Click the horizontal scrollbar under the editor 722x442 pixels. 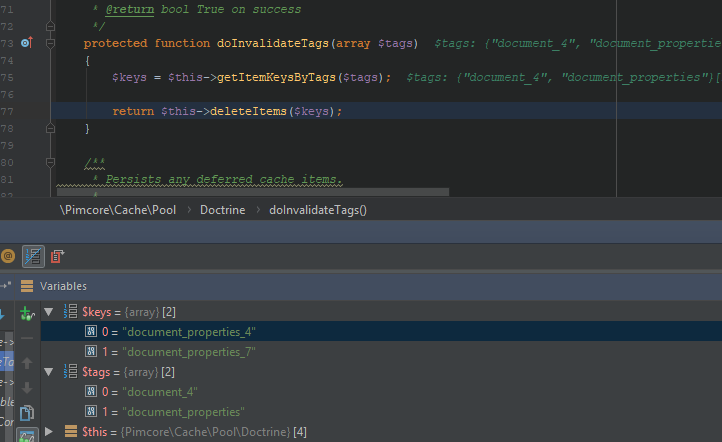tap(252, 192)
